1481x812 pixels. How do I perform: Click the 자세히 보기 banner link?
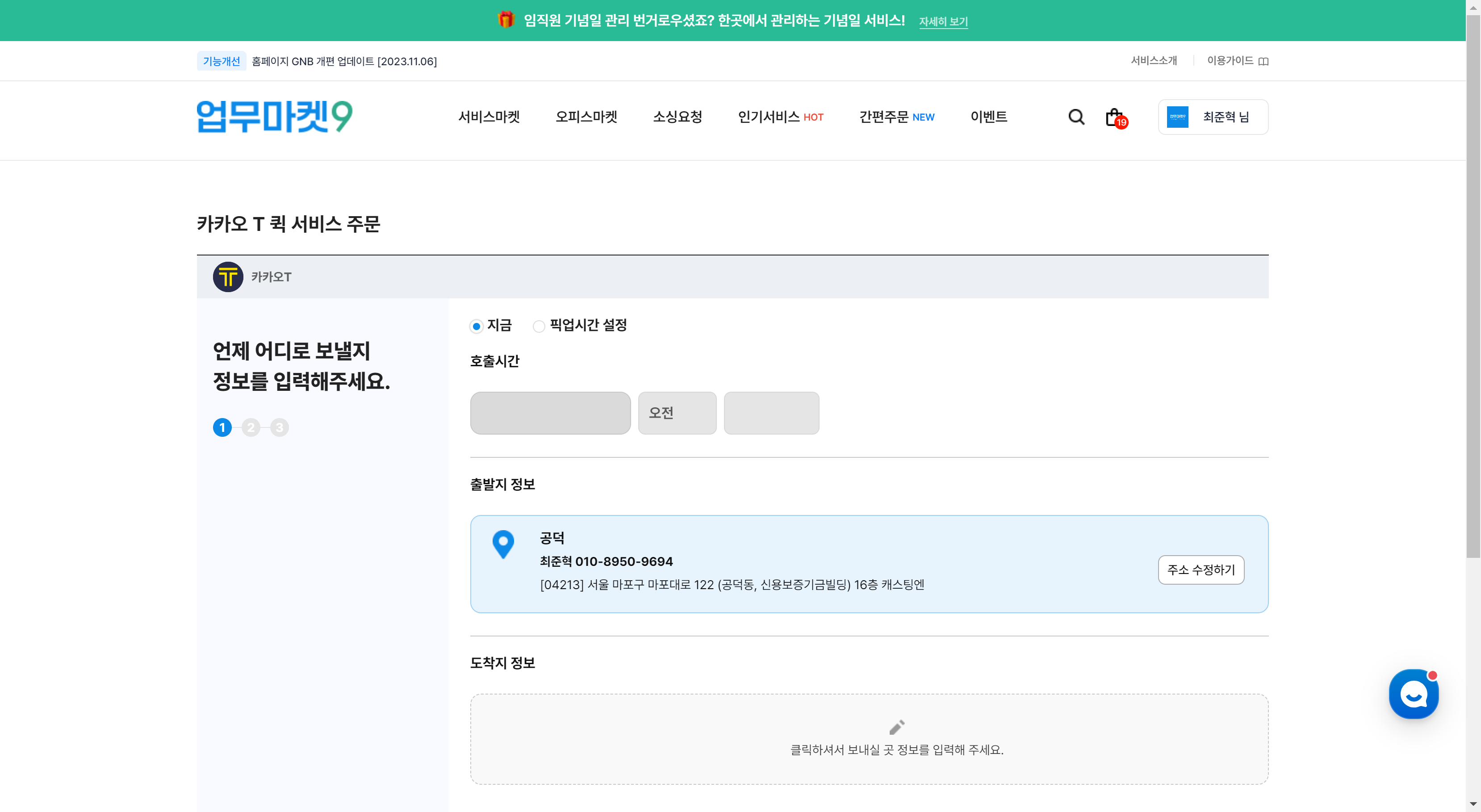(x=943, y=21)
